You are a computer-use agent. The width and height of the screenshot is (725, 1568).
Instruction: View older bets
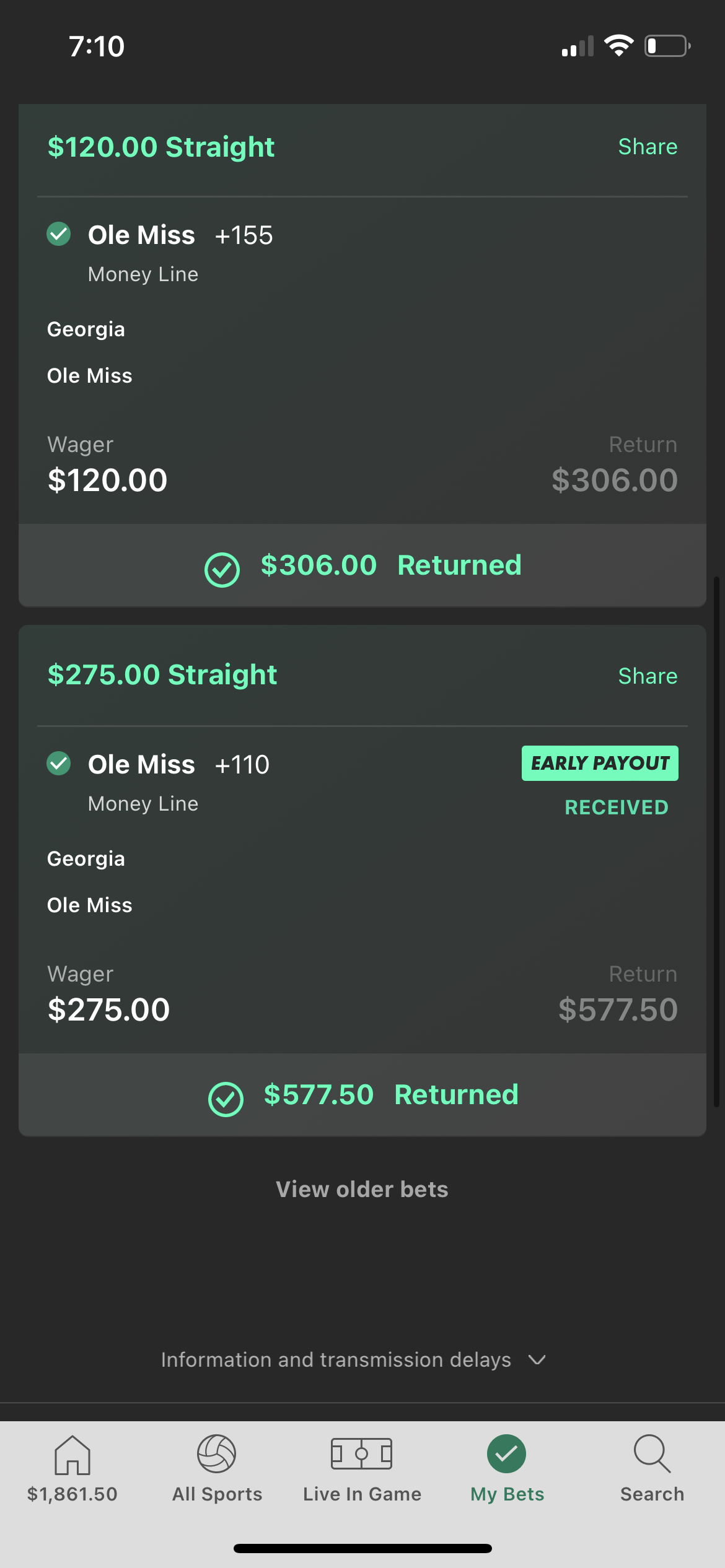pos(362,1189)
